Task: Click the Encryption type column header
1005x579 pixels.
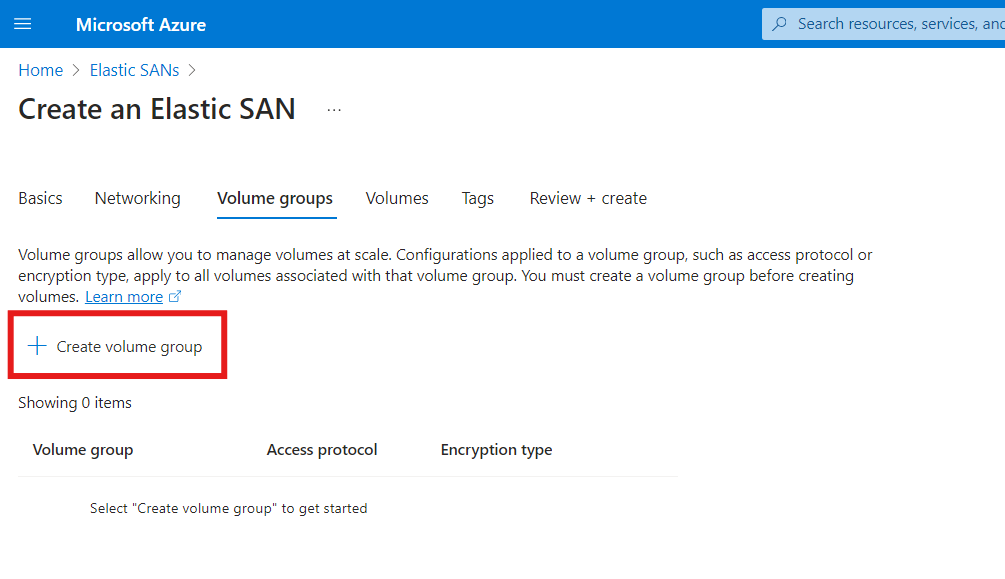Action: coord(496,450)
